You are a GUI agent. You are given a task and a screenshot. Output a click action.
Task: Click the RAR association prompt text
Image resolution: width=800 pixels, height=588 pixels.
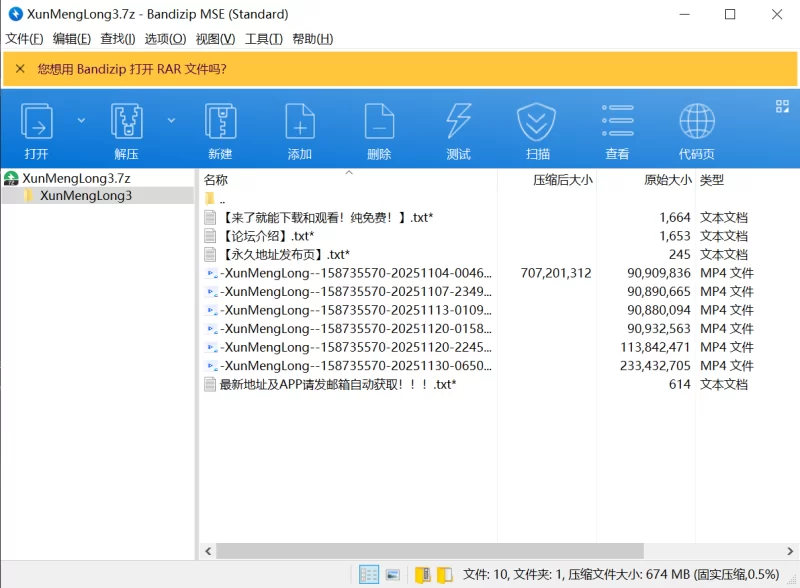[x=132, y=69]
